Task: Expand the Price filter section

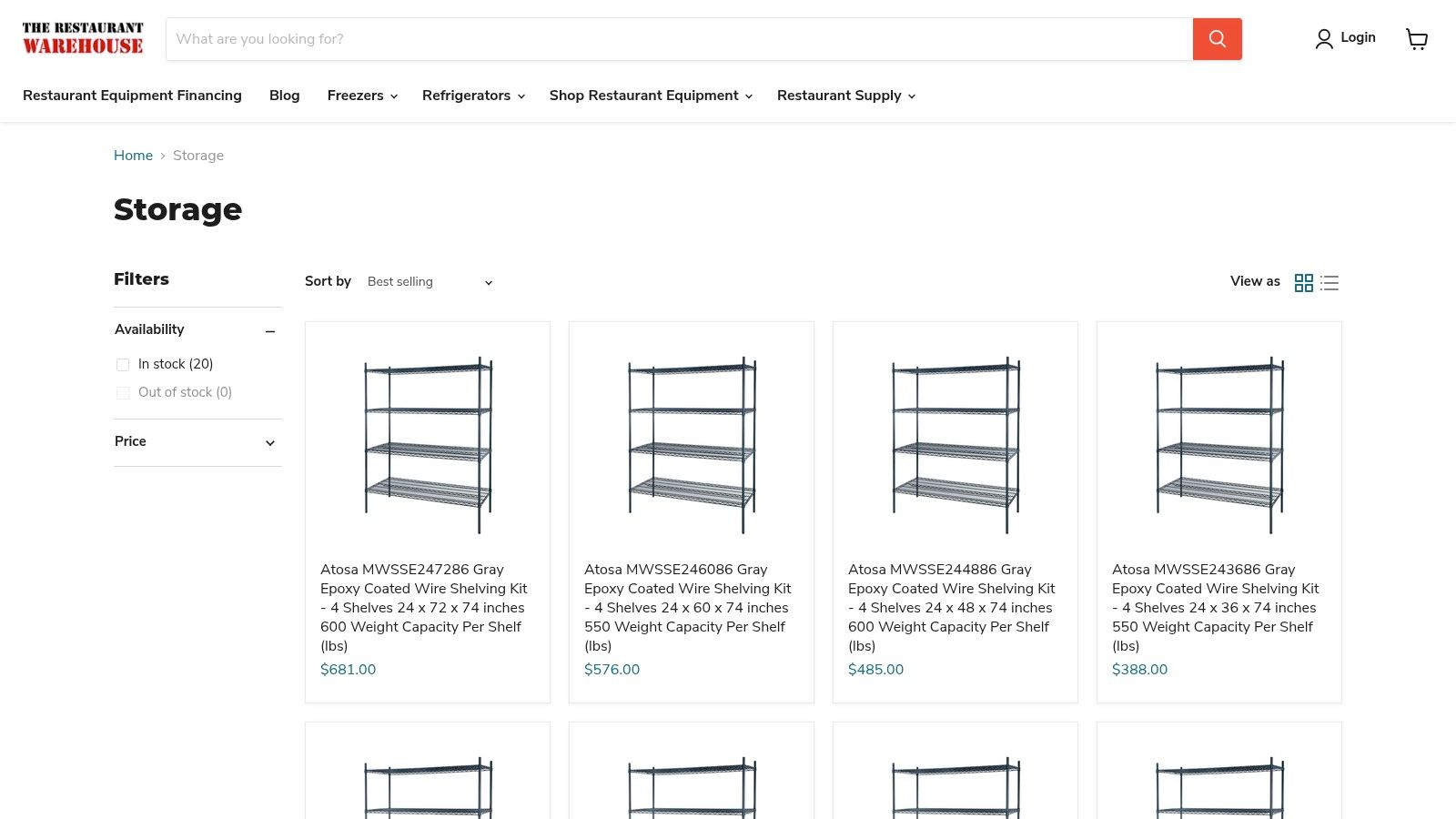Action: (270, 443)
